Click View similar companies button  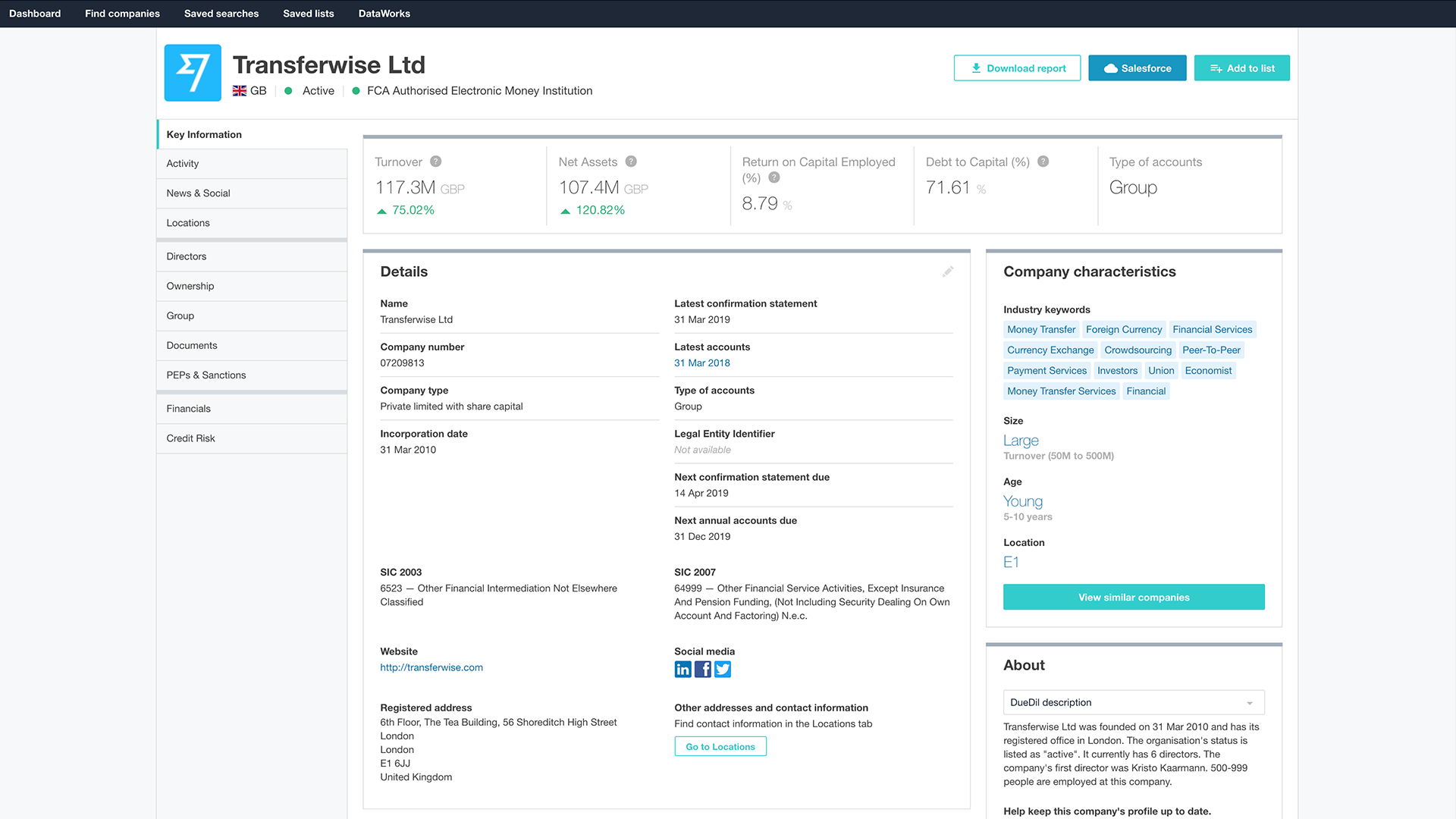[x=1133, y=598]
